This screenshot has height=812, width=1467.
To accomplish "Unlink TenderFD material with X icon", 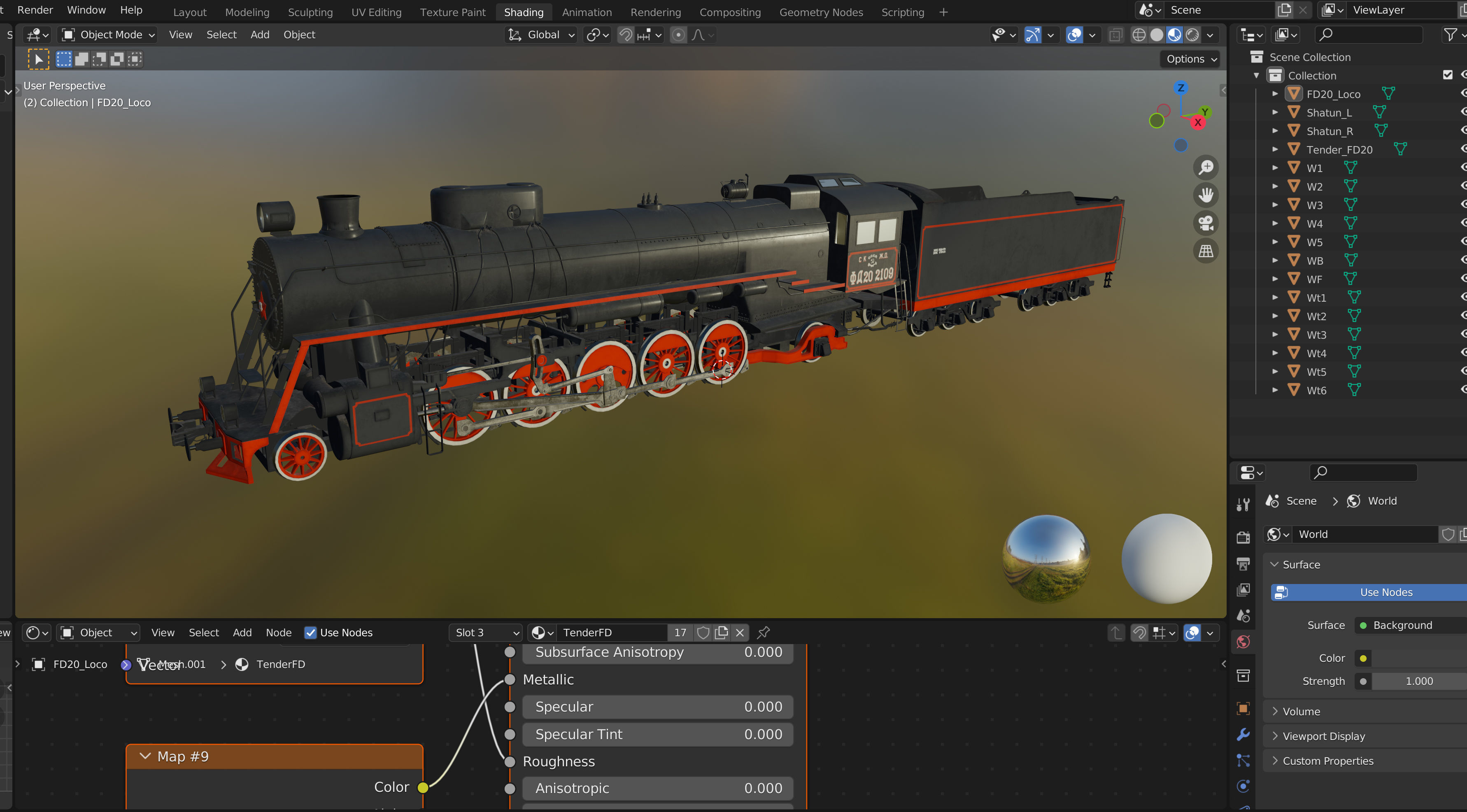I will coord(740,632).
